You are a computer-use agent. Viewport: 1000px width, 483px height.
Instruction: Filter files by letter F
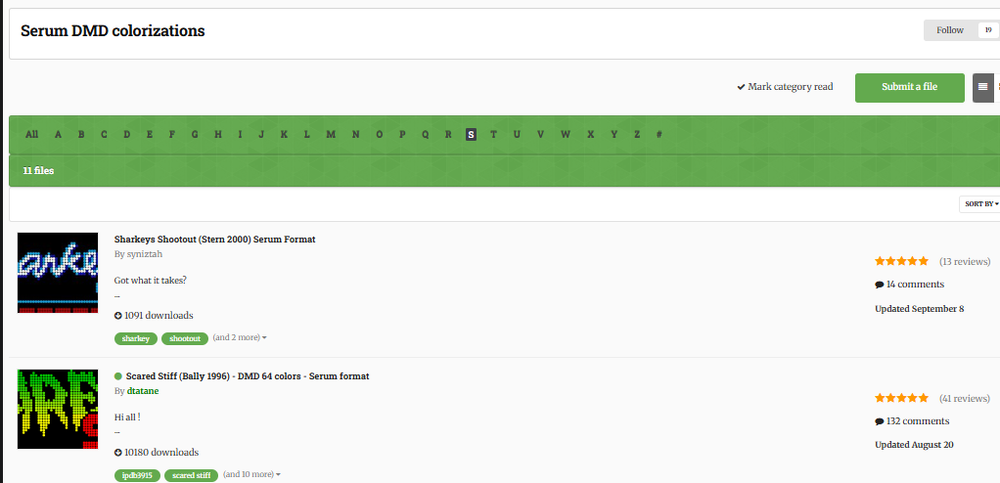tap(172, 135)
